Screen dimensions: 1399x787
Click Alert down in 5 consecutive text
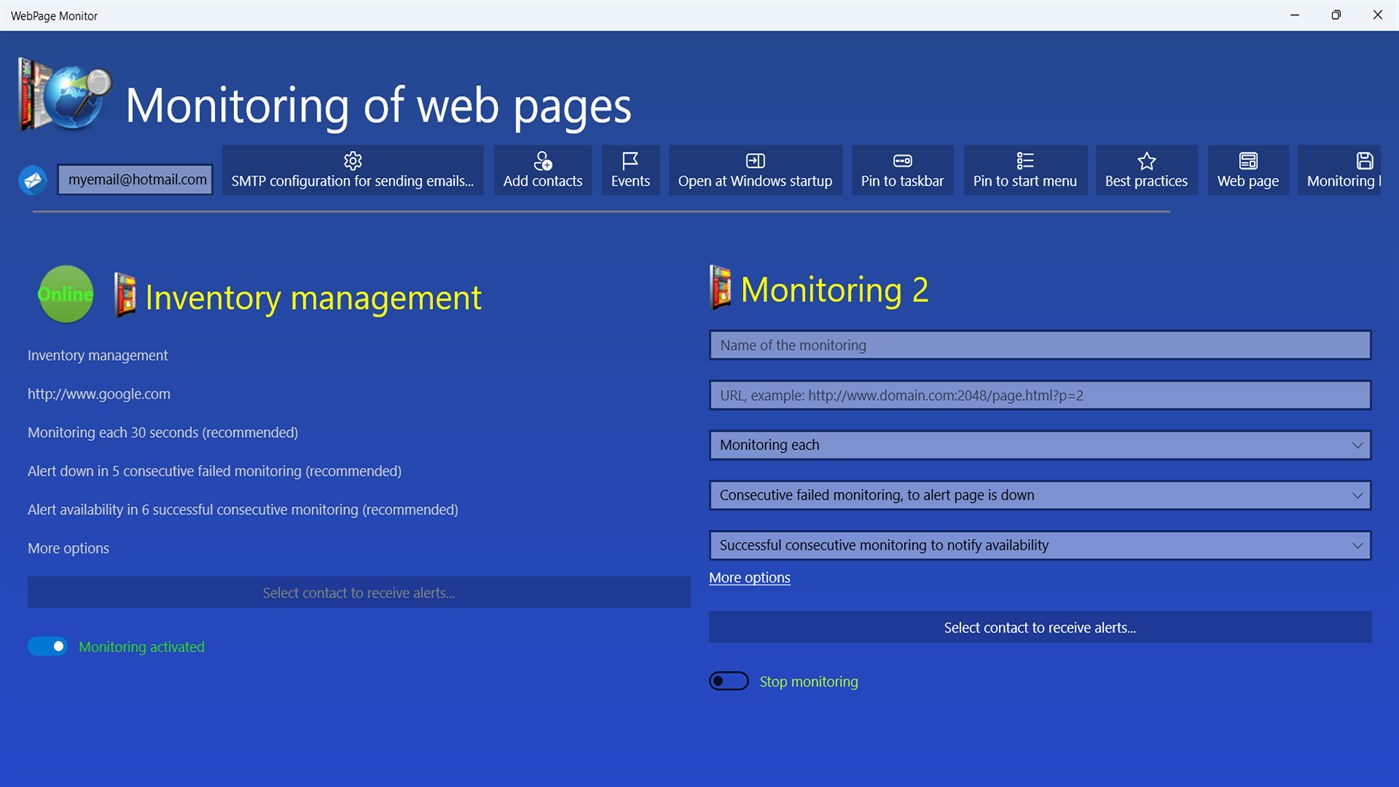[214, 471]
